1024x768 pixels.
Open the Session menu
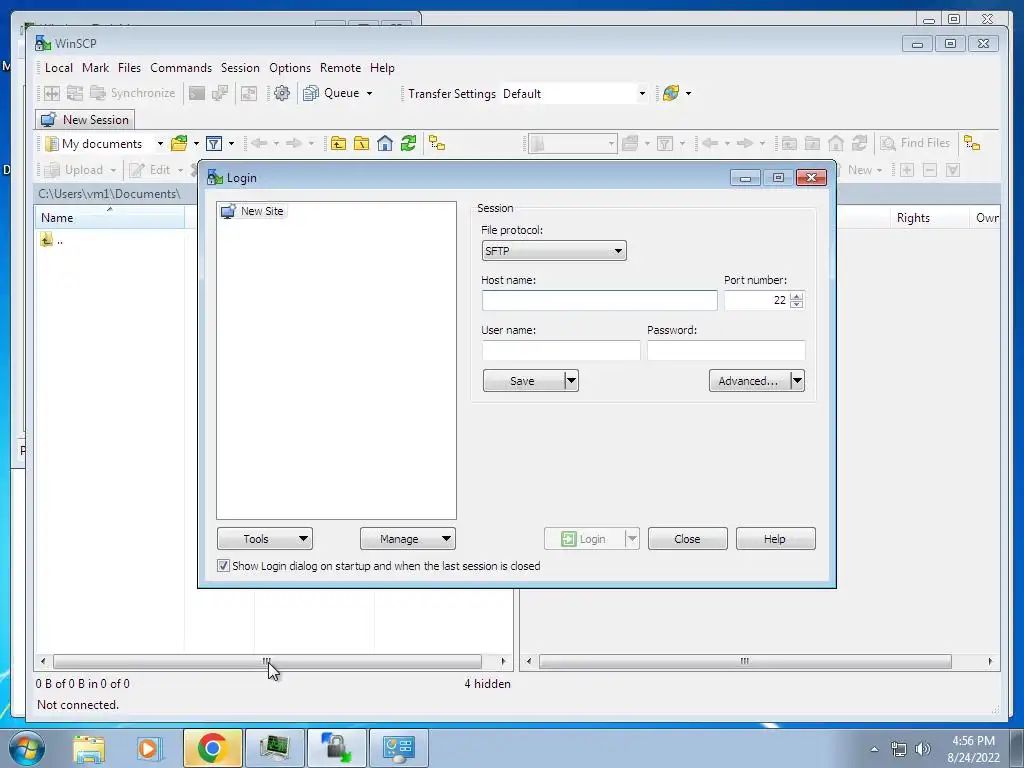(x=240, y=67)
